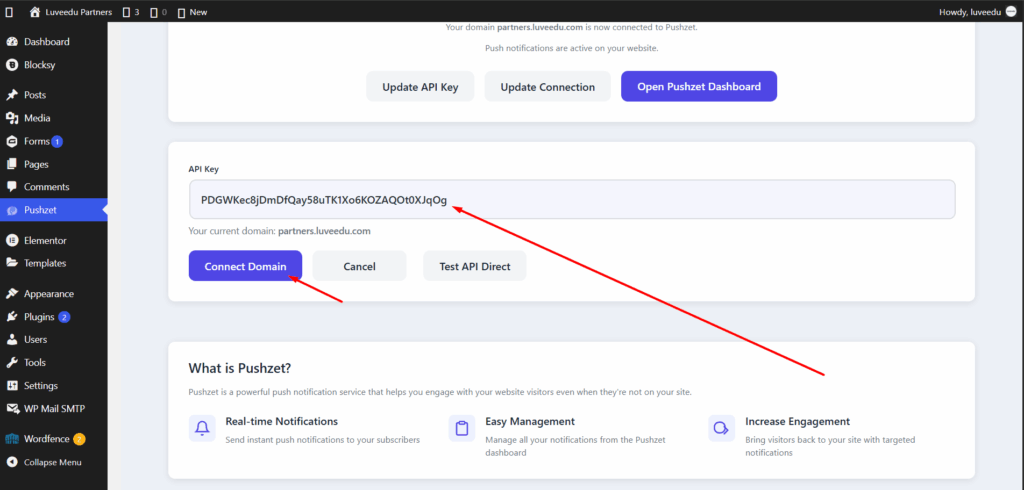Open Pushzet Dashboard button
Image resolution: width=1024 pixels, height=490 pixels.
[699, 86]
